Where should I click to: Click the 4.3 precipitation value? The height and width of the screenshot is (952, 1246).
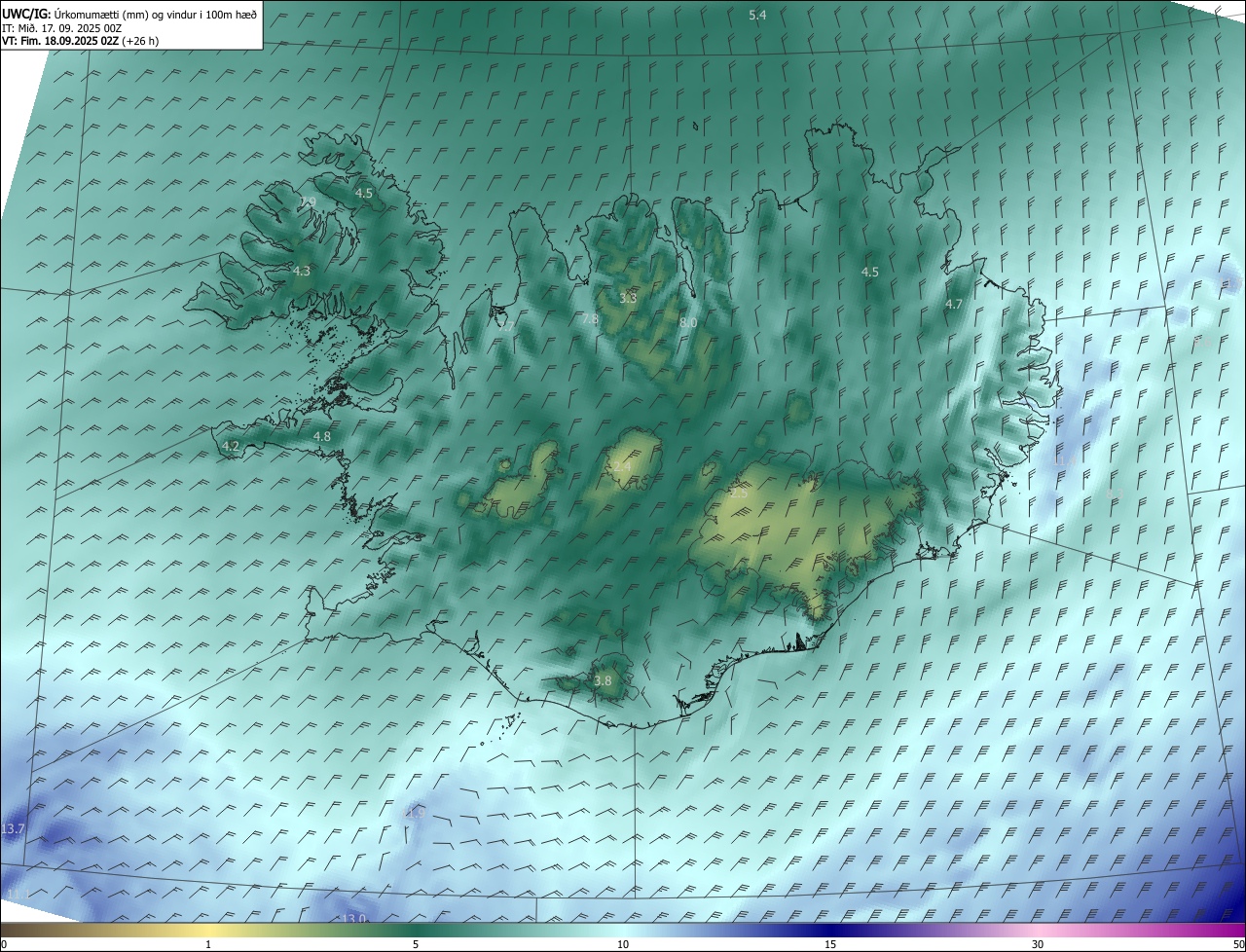click(x=302, y=271)
